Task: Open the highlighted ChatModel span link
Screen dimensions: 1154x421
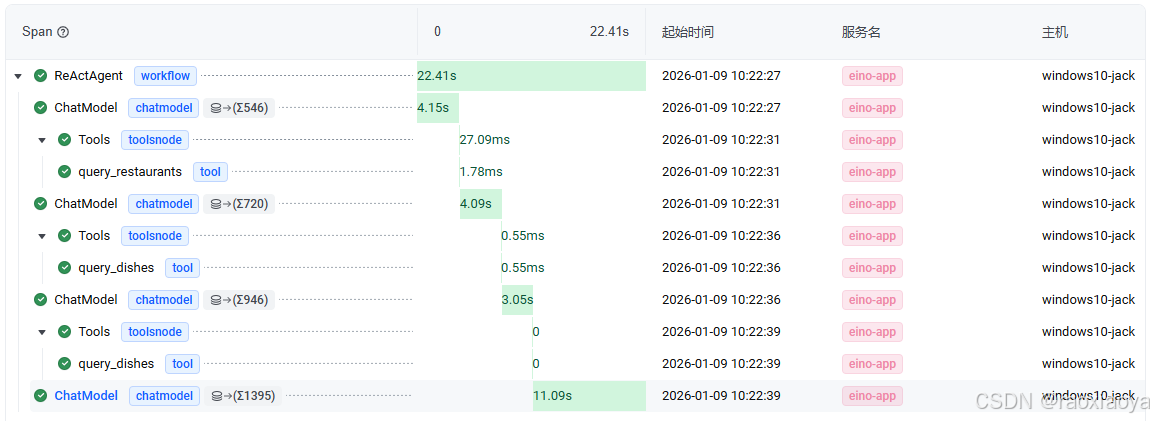Action: (x=86, y=396)
